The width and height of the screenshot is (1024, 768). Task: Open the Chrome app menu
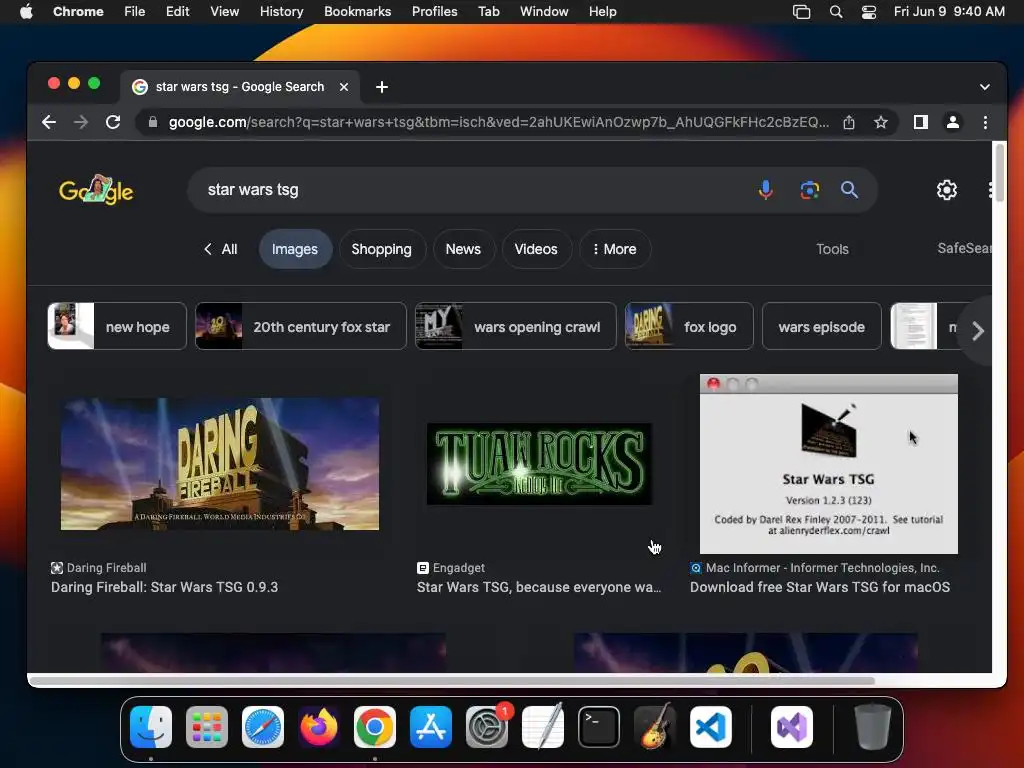(x=78, y=12)
